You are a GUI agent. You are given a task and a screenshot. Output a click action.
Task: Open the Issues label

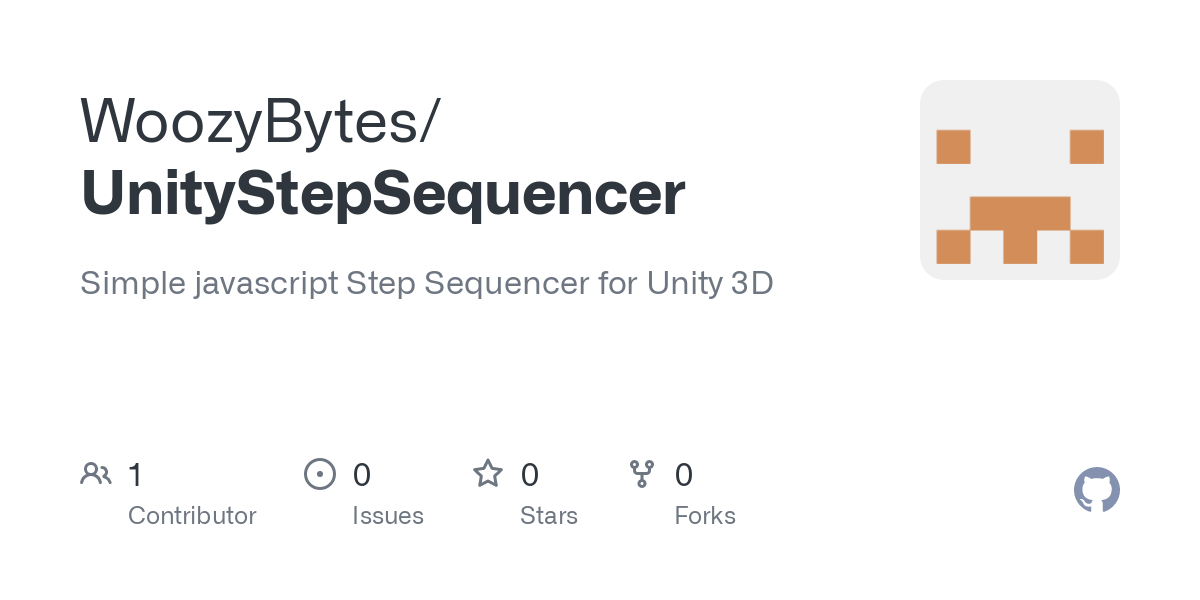click(388, 516)
